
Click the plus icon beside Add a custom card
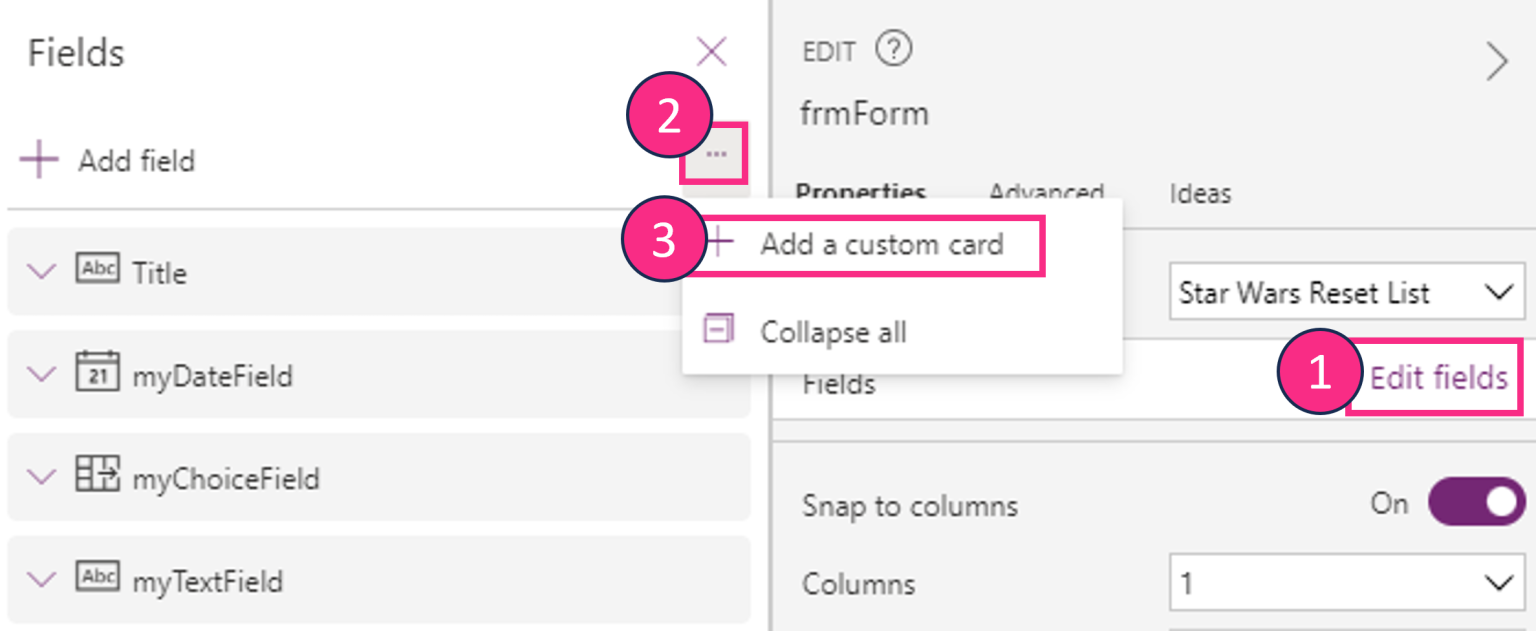pos(718,243)
